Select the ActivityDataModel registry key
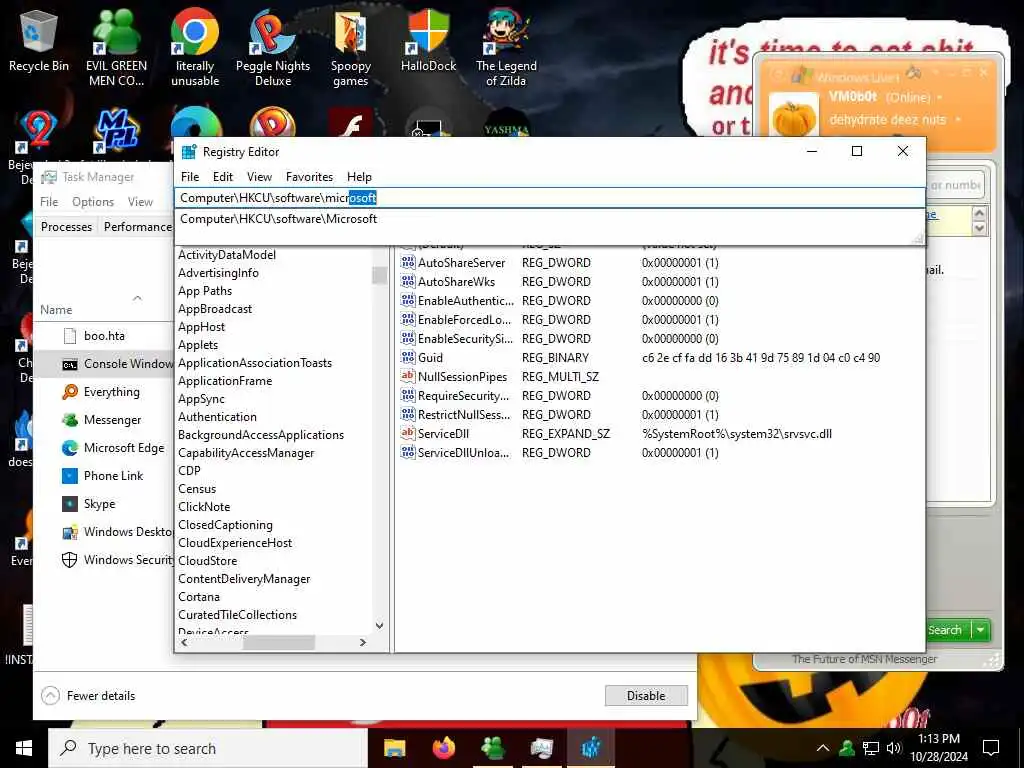 pyautogui.click(x=227, y=255)
